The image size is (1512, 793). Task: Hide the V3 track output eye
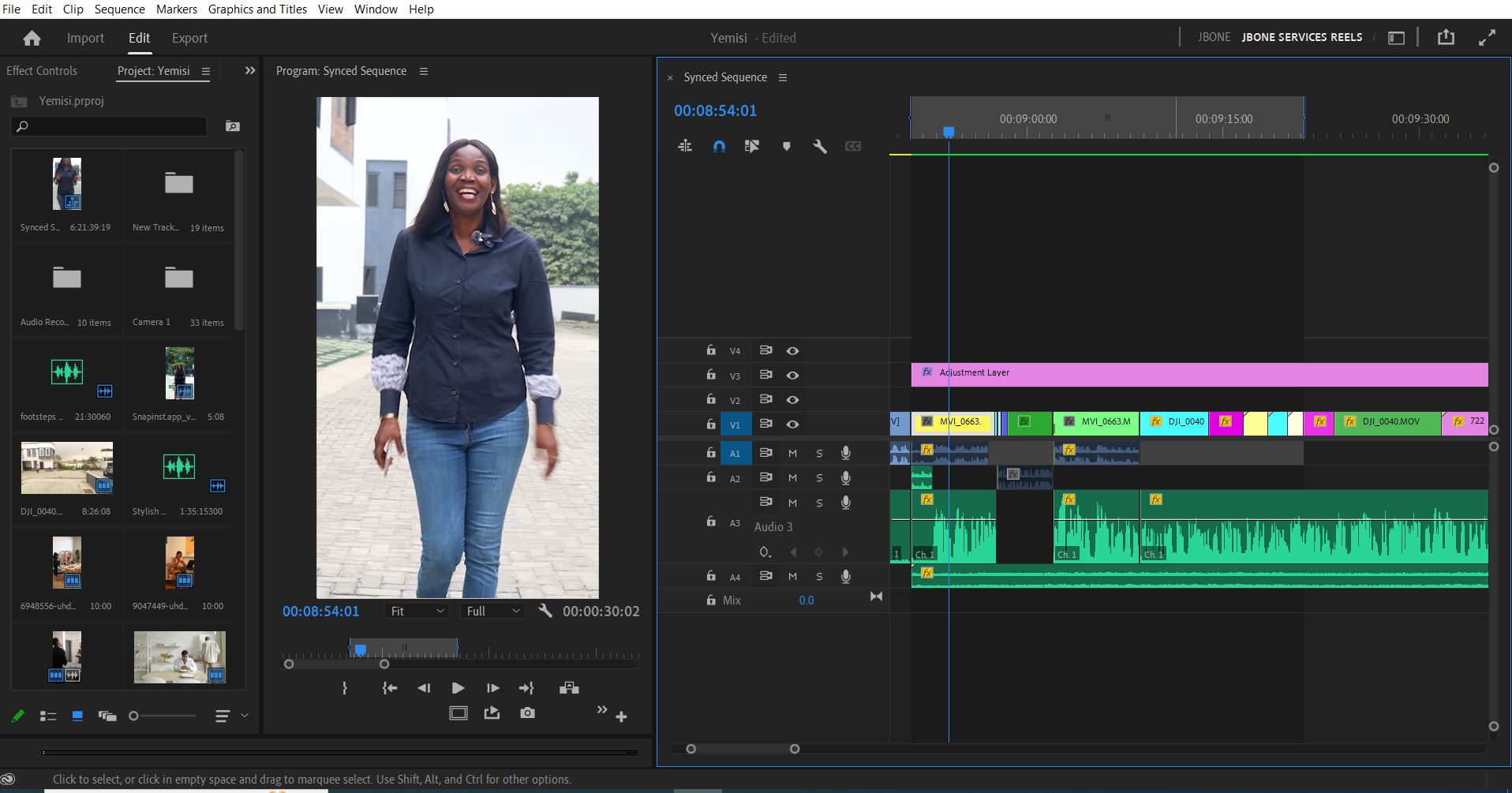[x=792, y=376]
